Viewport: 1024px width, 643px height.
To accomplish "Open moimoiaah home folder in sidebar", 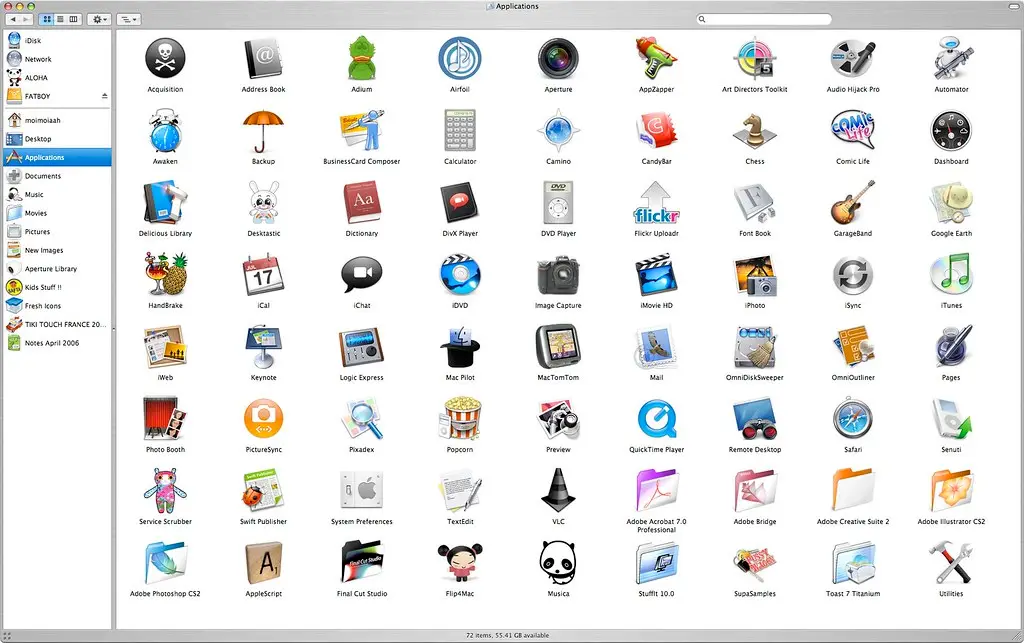I will click(x=57, y=120).
